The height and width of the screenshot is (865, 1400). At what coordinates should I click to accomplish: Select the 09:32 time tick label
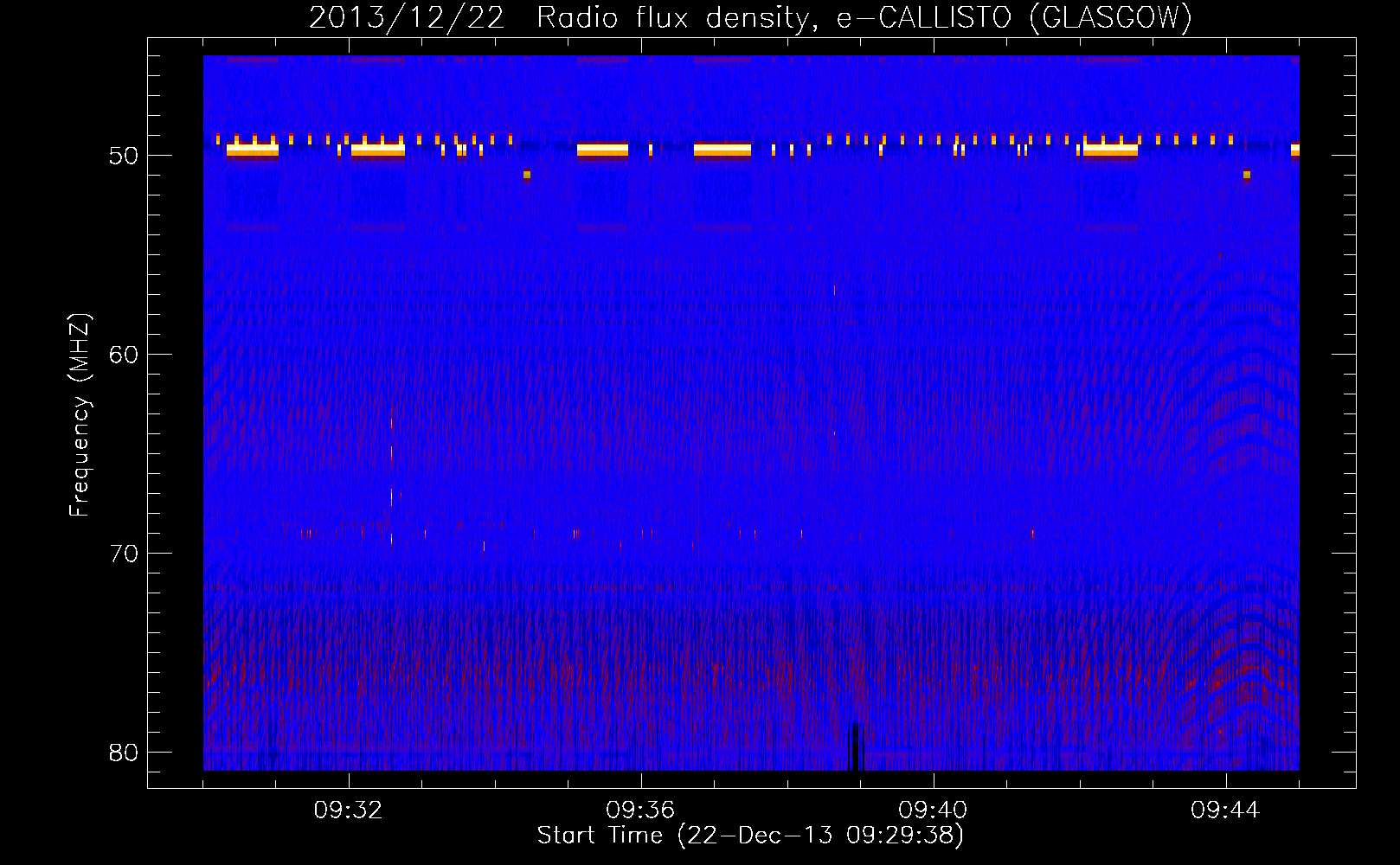[349, 811]
